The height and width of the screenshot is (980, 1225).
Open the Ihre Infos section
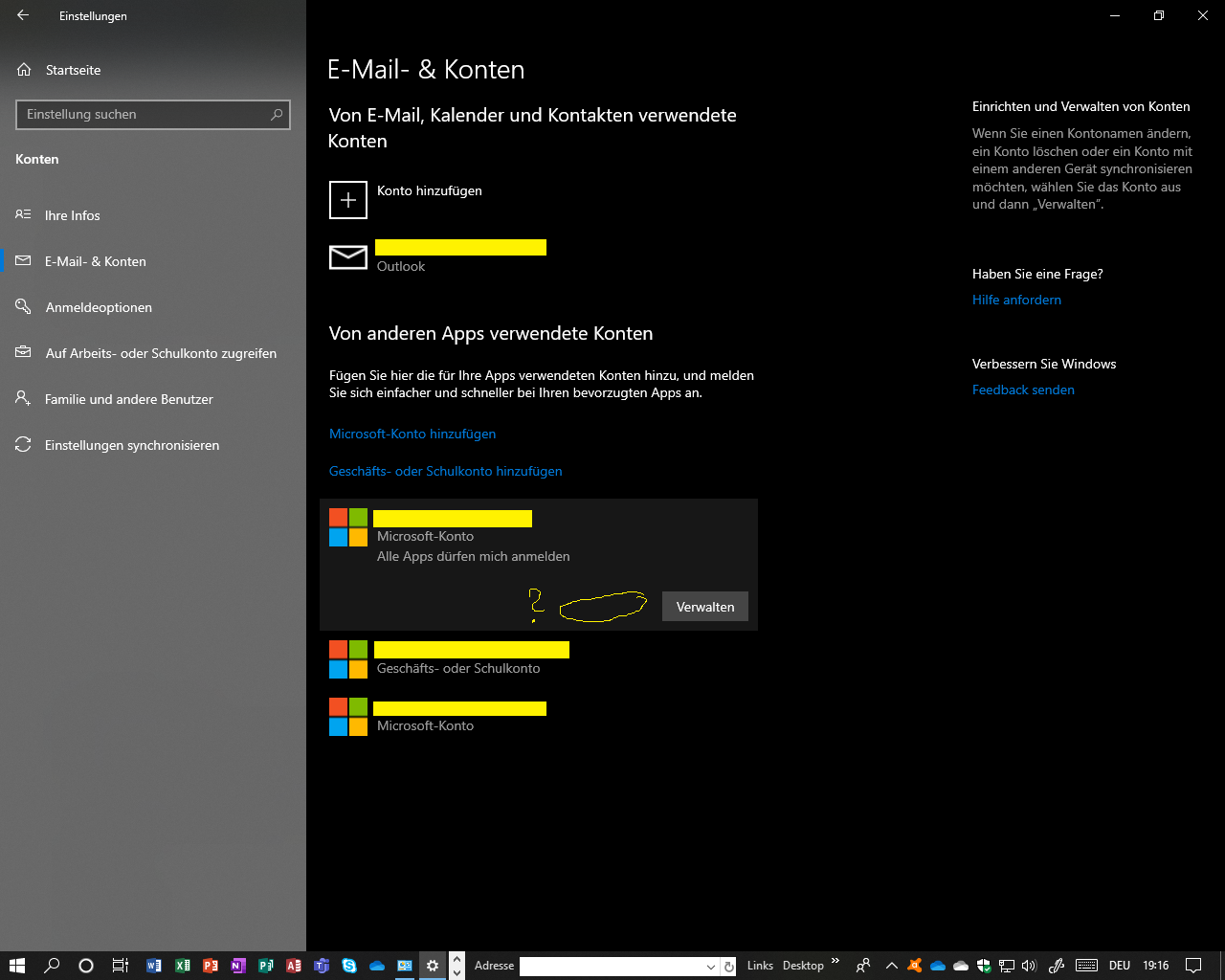[x=72, y=215]
